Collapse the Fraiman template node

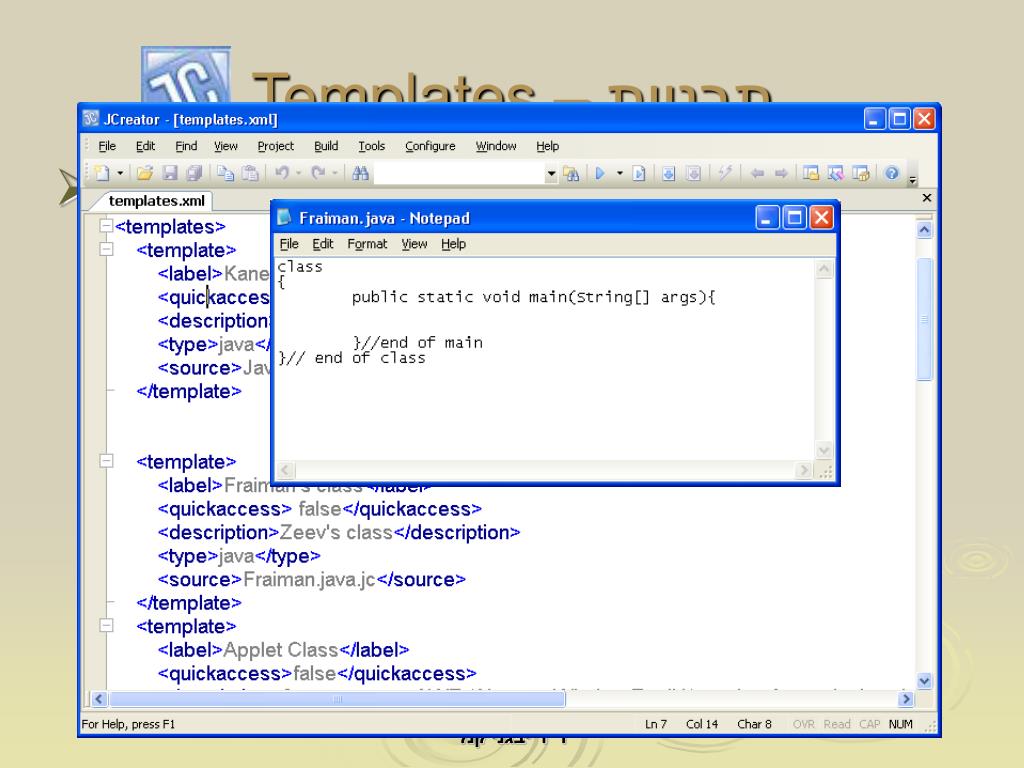coord(106,461)
